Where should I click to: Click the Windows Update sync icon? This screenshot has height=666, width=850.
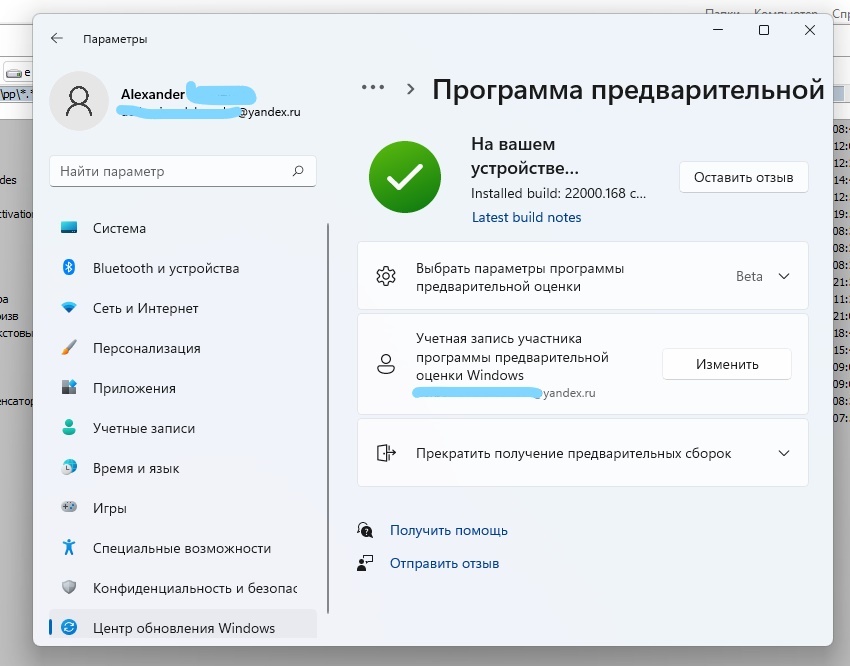(x=69, y=628)
